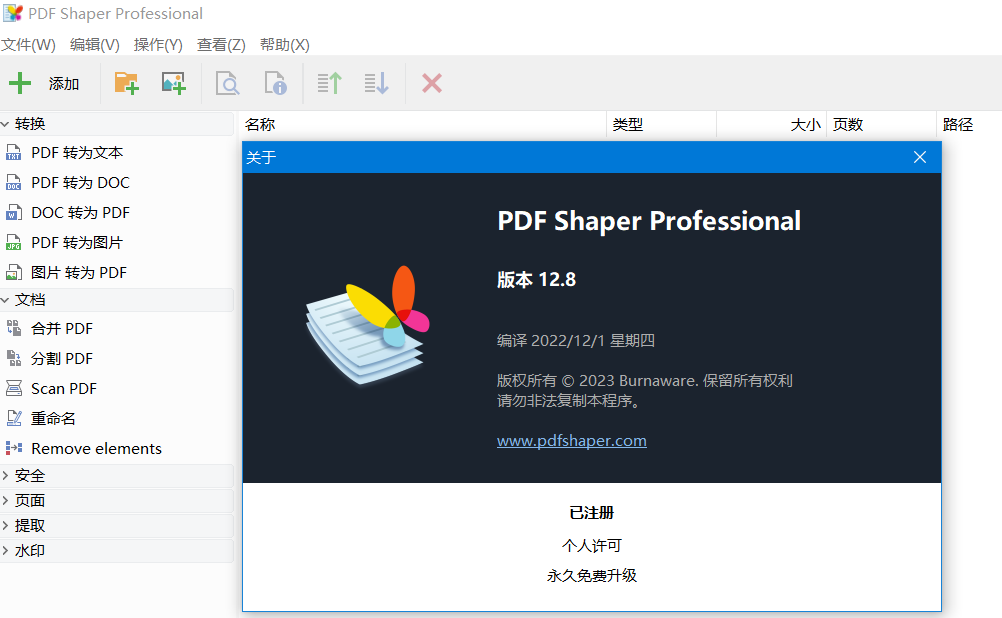The image size is (1002, 618).
Task: Sort by 路径 column header
Action: [969, 125]
